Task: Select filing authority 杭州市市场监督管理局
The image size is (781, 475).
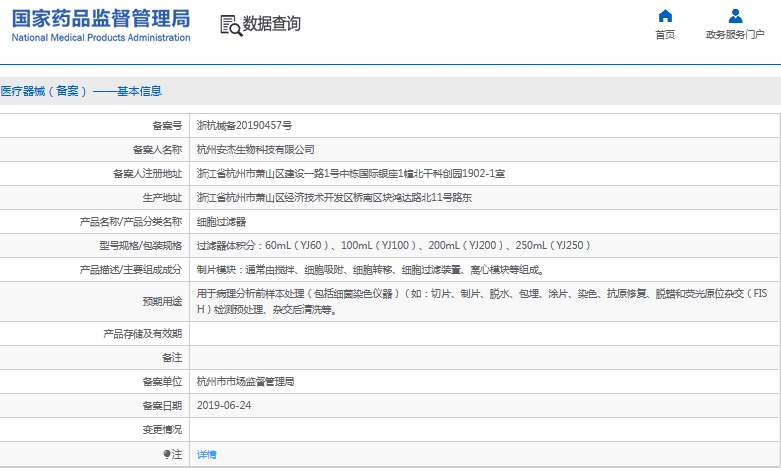Action: tap(245, 381)
